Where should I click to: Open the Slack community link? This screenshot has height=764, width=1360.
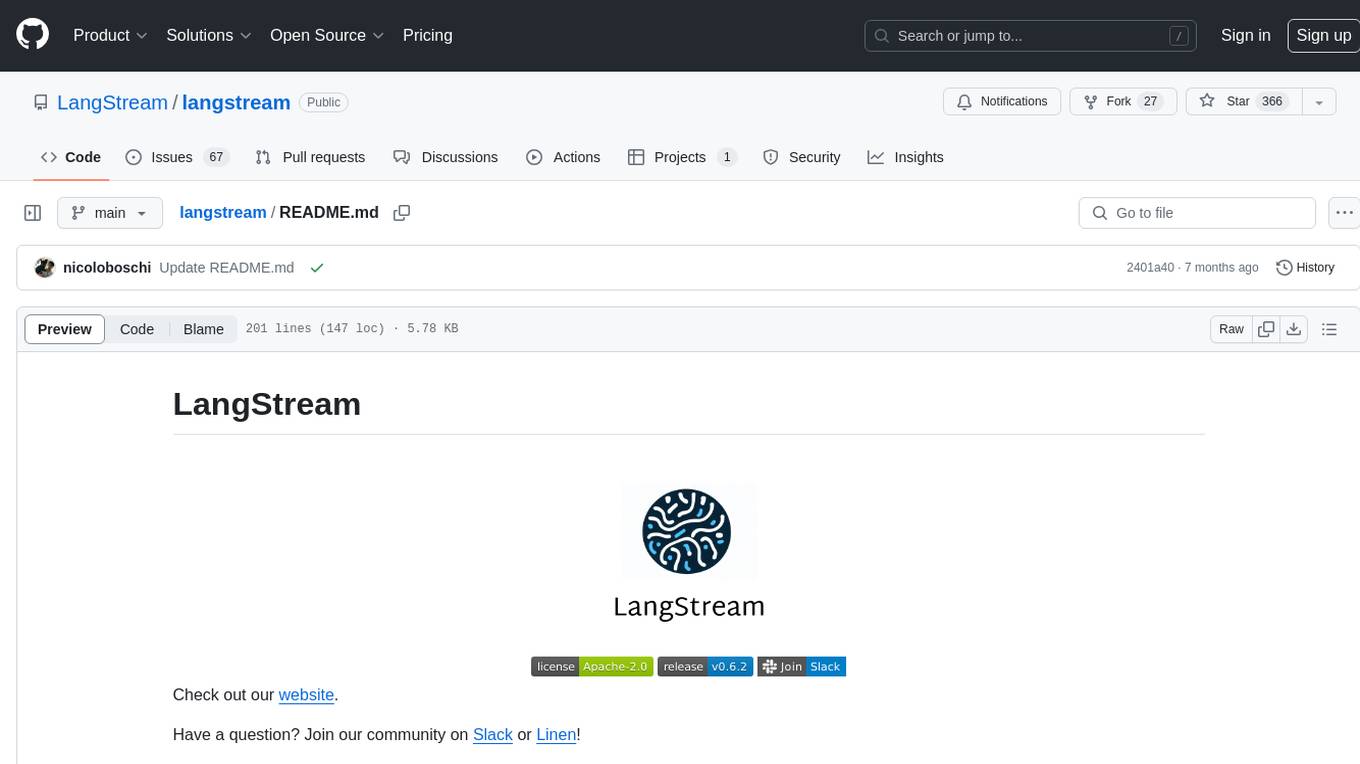pos(493,735)
